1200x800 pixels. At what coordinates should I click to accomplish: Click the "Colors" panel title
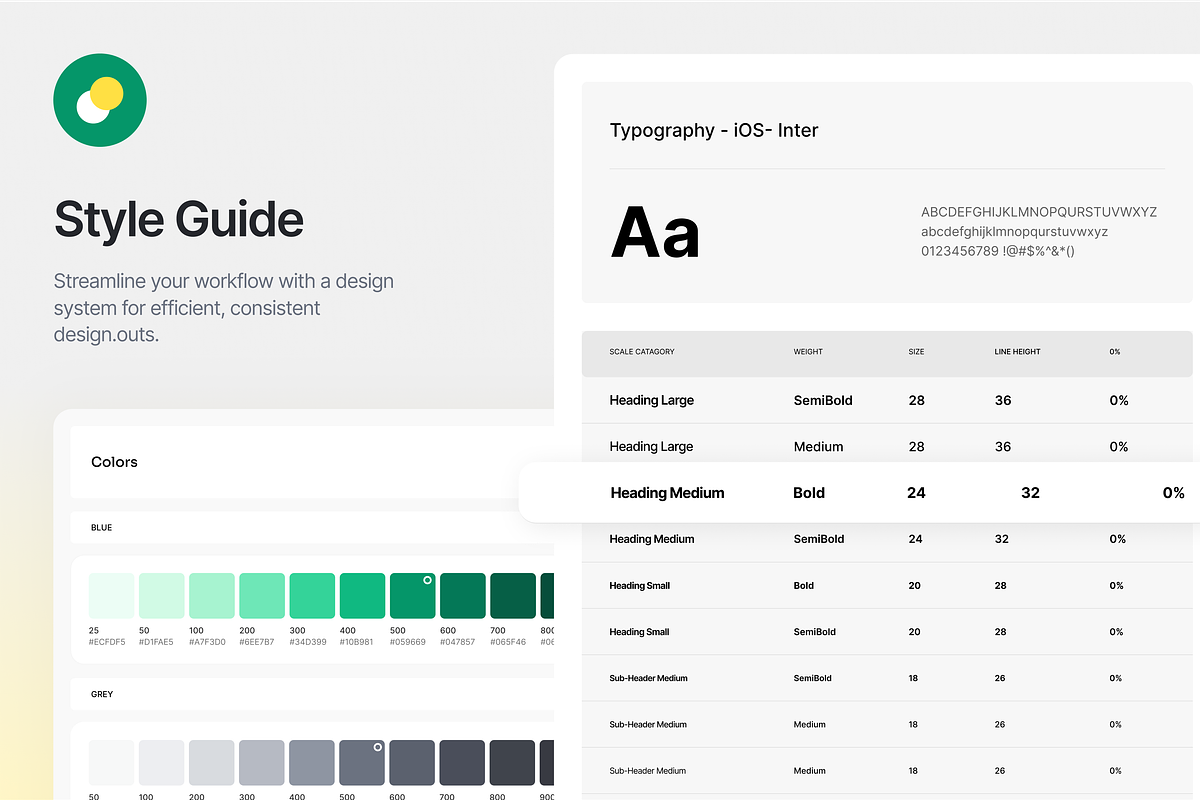pyautogui.click(x=114, y=462)
